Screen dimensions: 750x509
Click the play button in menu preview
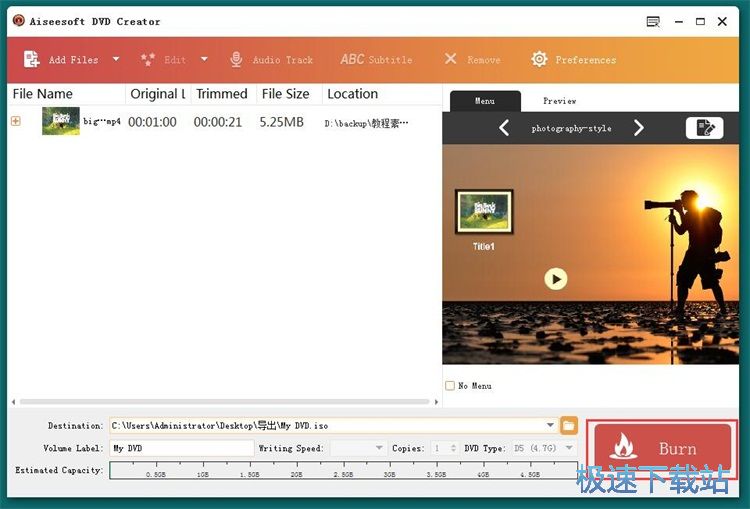(x=556, y=279)
